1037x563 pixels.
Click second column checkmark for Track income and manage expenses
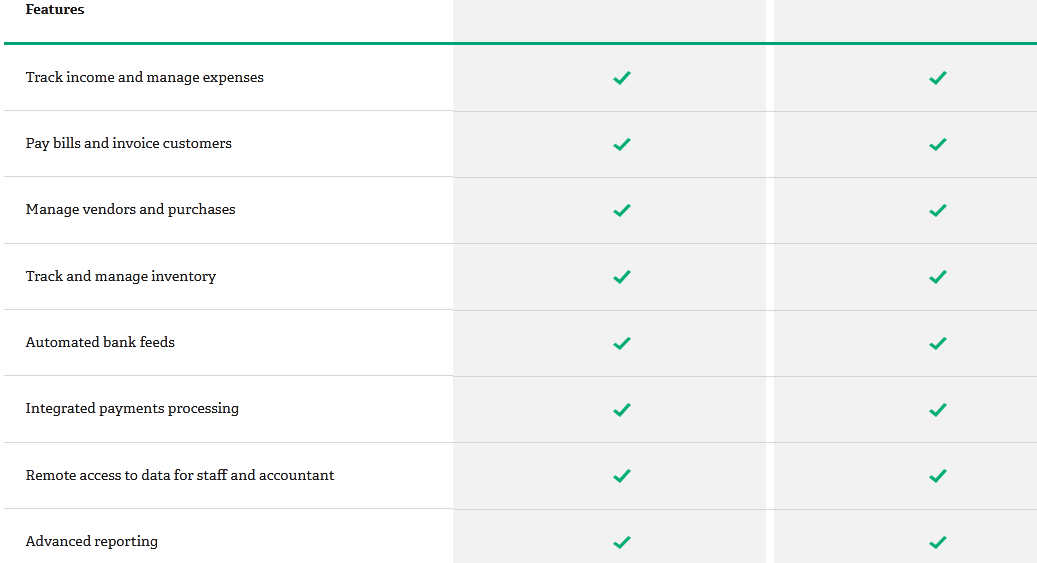938,78
